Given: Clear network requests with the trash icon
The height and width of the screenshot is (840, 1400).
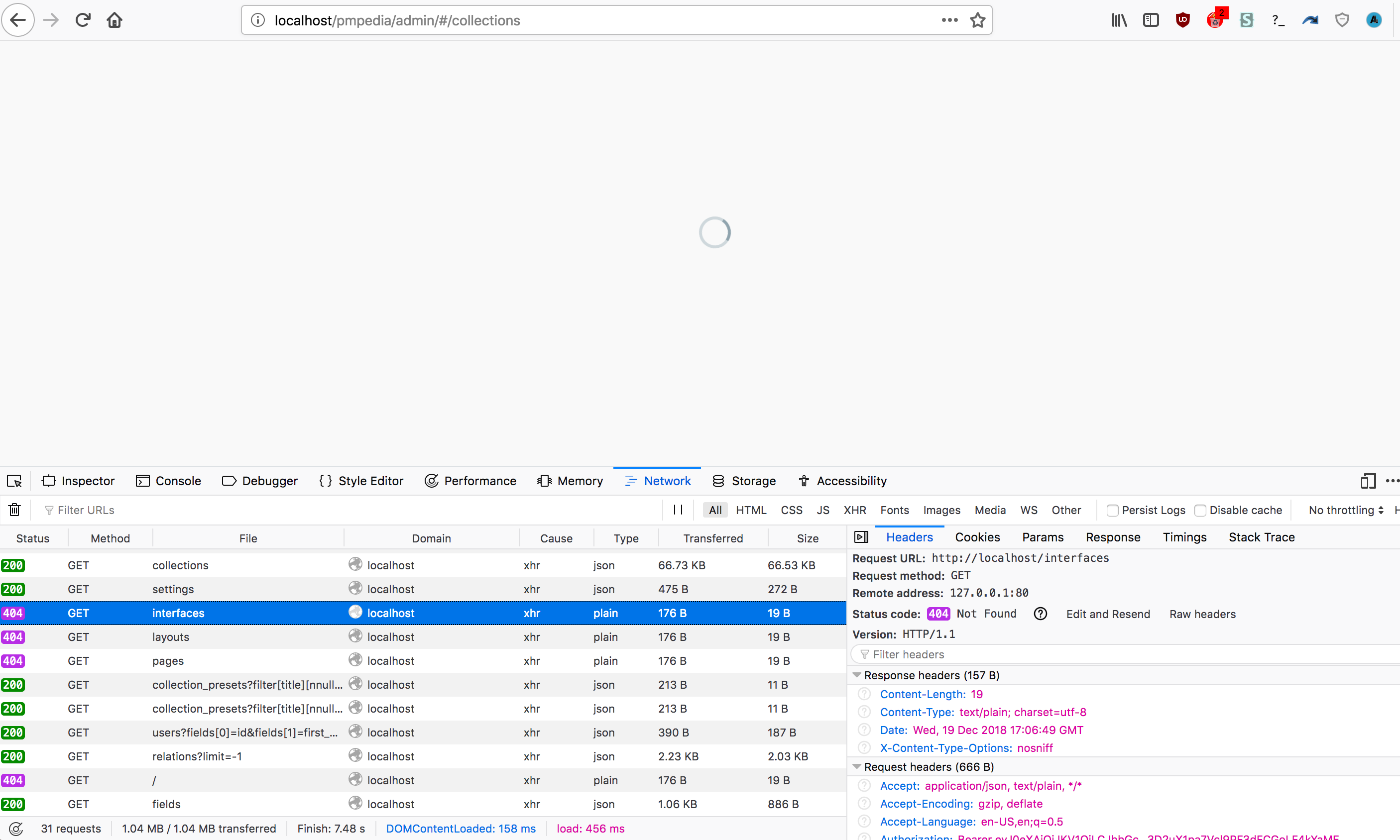Looking at the screenshot, I should tap(14, 510).
